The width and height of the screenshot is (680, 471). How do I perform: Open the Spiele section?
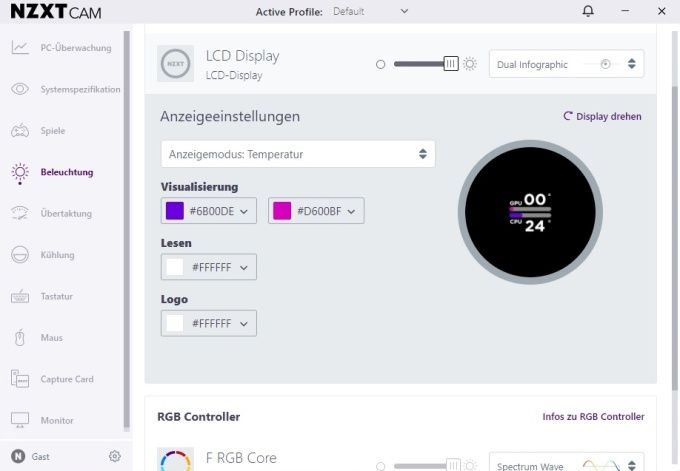(x=53, y=131)
